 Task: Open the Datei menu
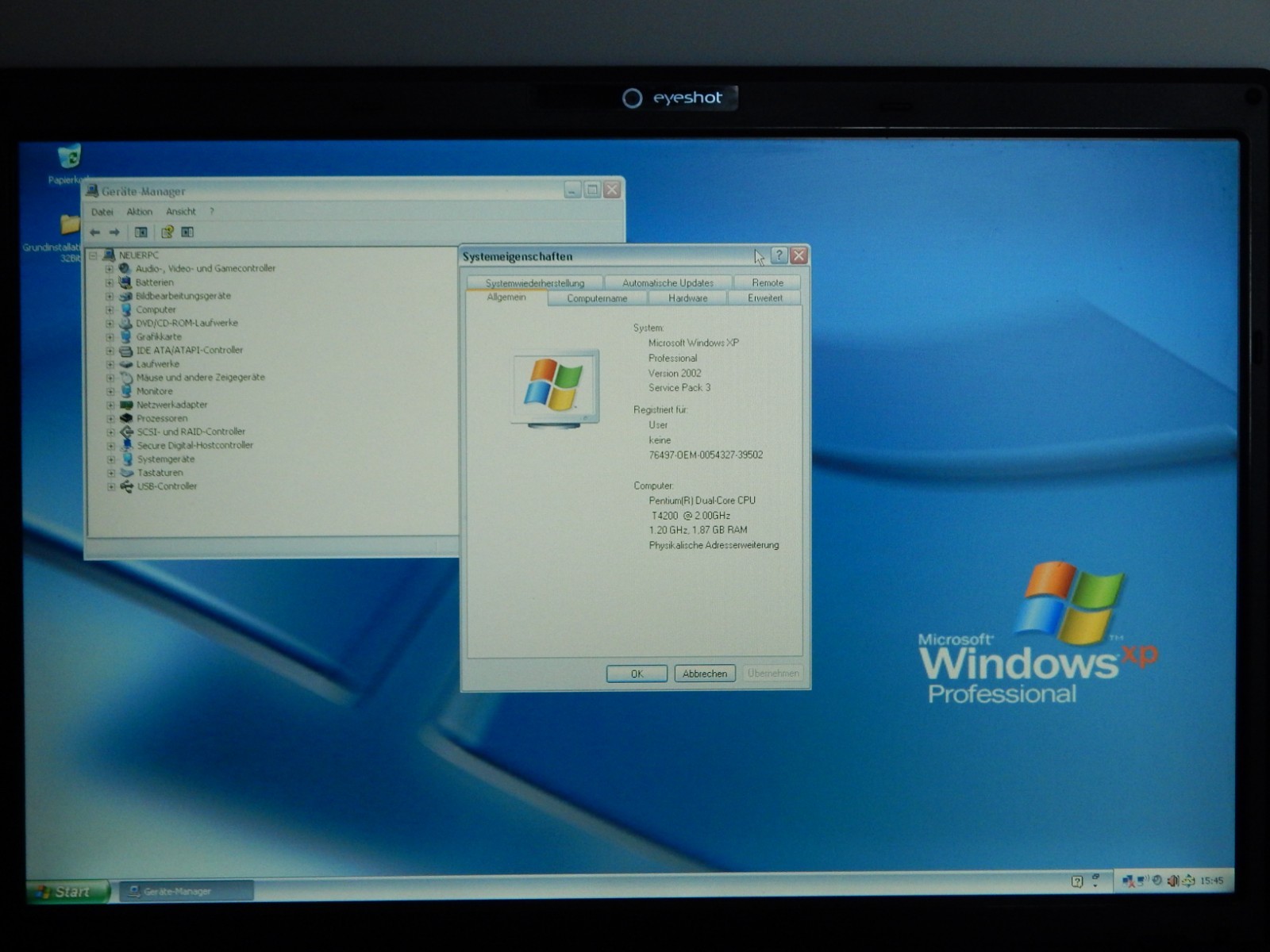[x=102, y=212]
